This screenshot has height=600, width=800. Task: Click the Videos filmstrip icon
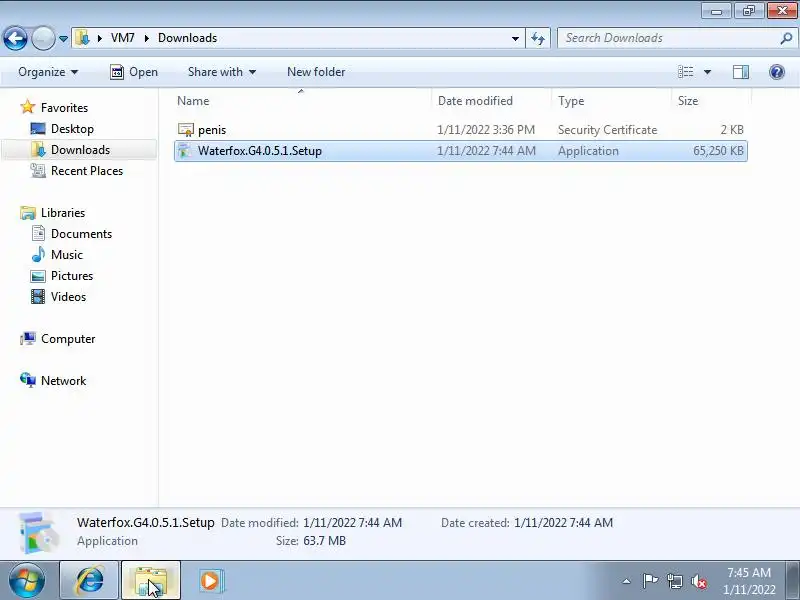pyautogui.click(x=38, y=296)
